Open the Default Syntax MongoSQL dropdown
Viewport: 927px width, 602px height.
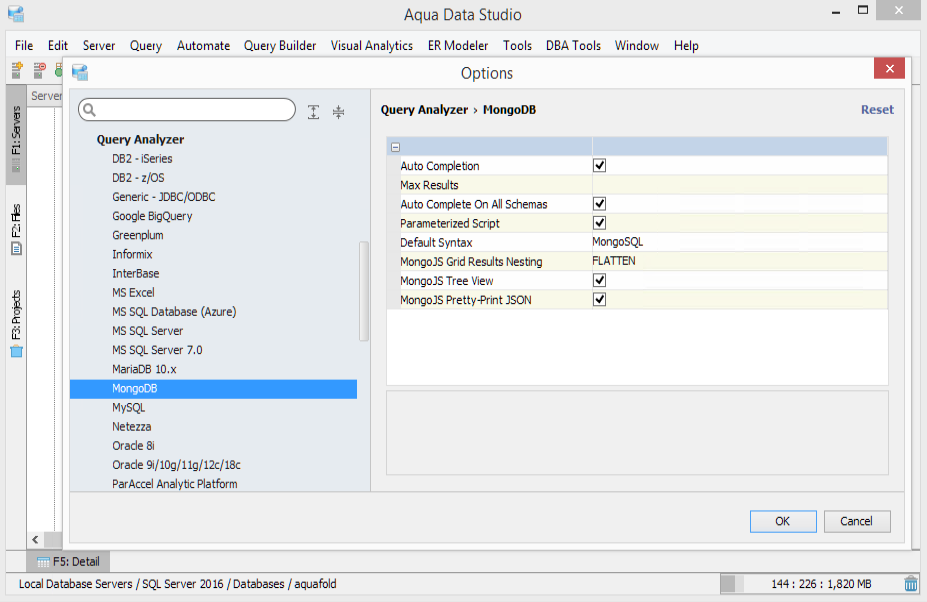point(739,242)
